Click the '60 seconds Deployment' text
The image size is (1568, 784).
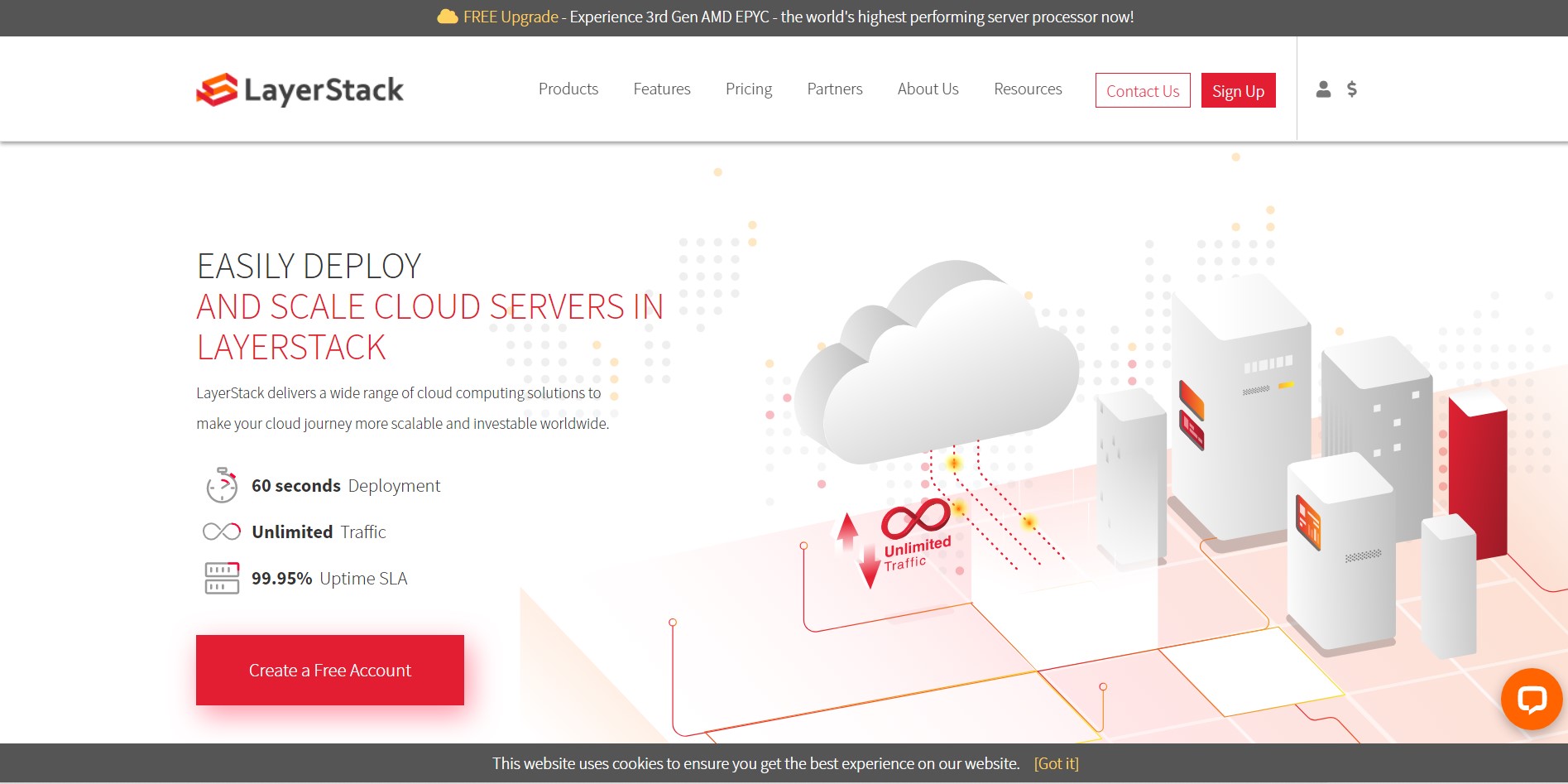click(x=346, y=486)
